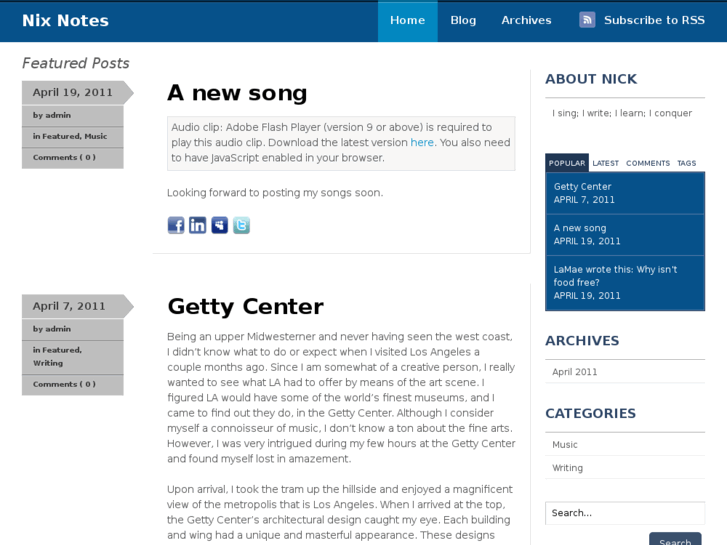Screen dimensions: 727x545
Task: Open April 2011 archive link
Action: pos(574,372)
